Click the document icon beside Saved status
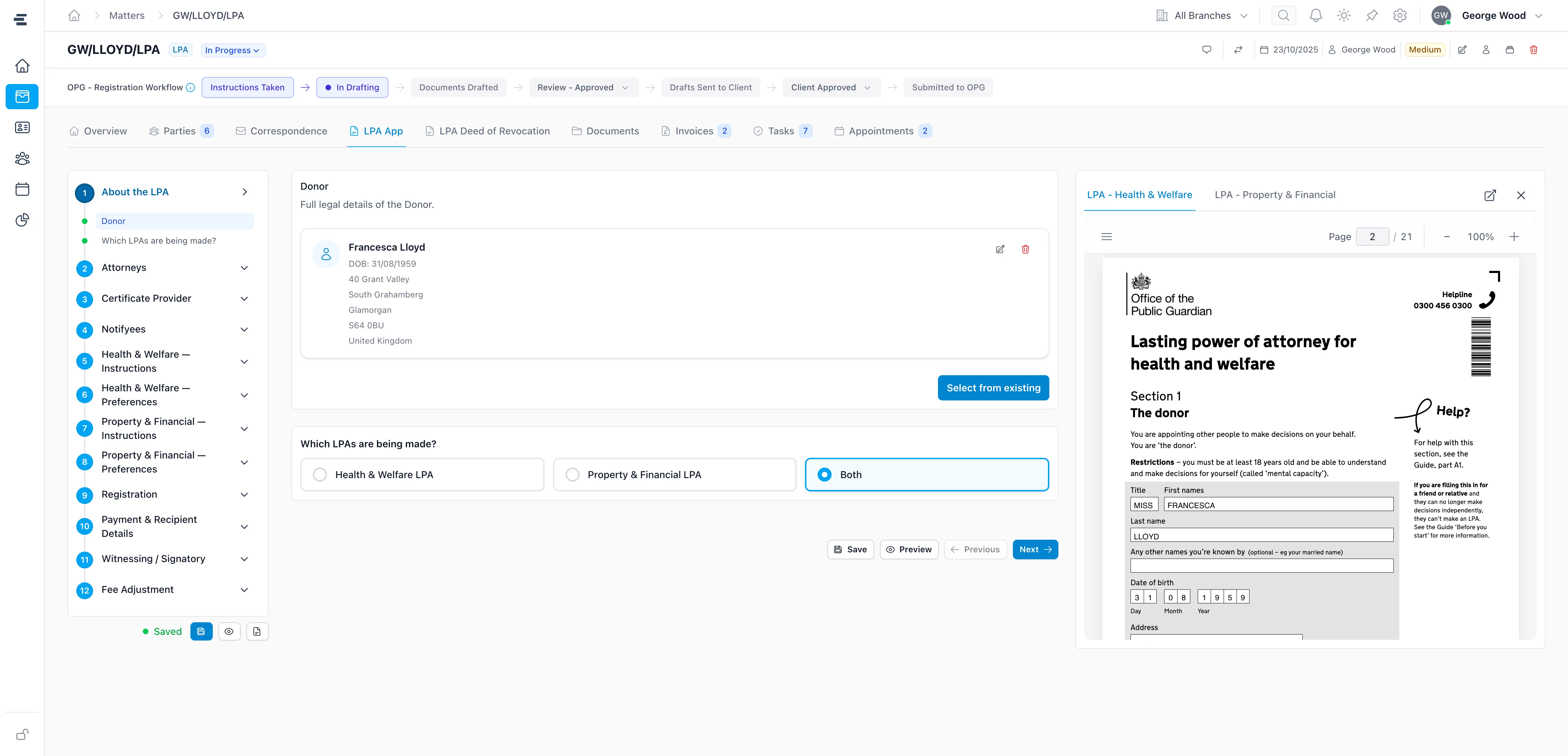1568x756 pixels. tap(257, 632)
